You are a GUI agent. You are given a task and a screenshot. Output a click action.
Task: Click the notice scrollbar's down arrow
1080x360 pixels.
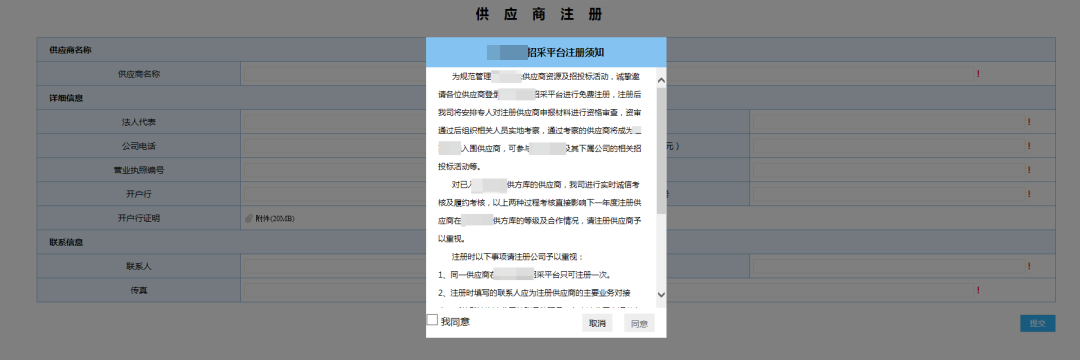point(661,295)
